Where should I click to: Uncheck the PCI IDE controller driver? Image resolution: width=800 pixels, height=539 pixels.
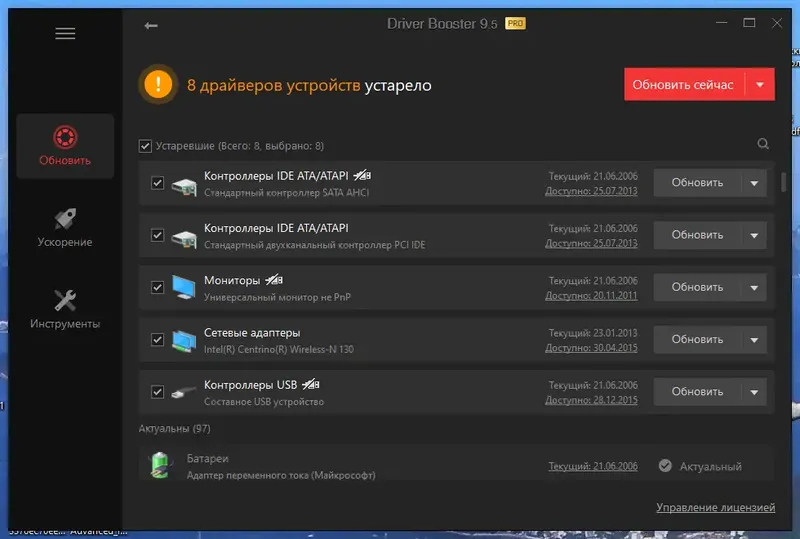pyautogui.click(x=158, y=235)
